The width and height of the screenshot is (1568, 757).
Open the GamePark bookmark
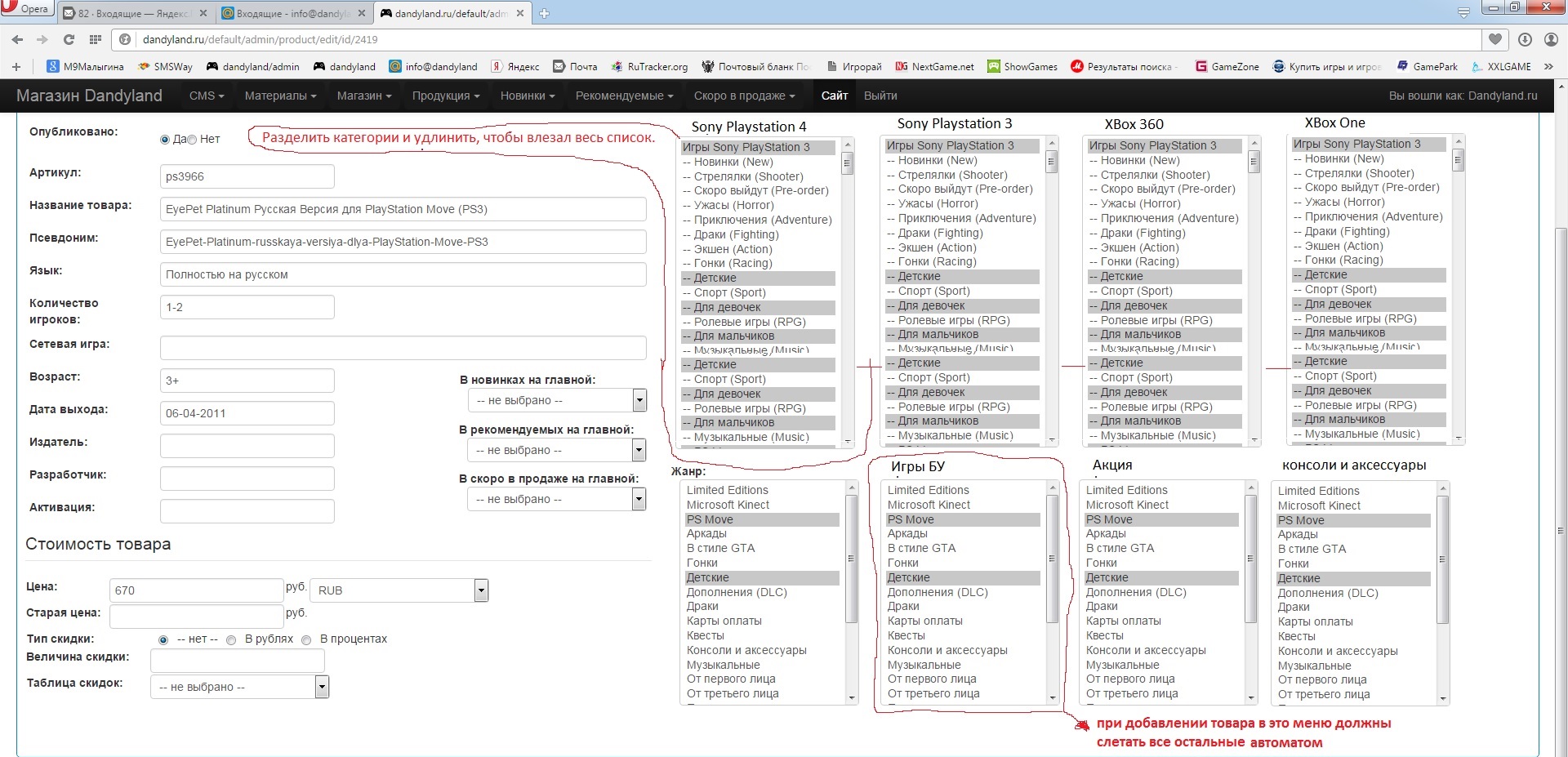1428,66
